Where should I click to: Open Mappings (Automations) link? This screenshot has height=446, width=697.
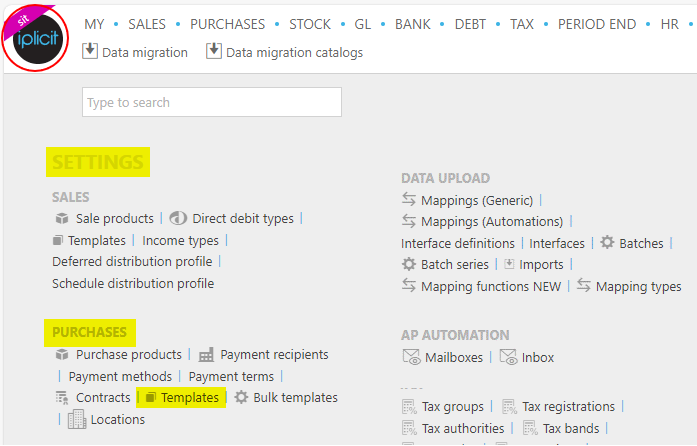pyautogui.click(x=492, y=221)
